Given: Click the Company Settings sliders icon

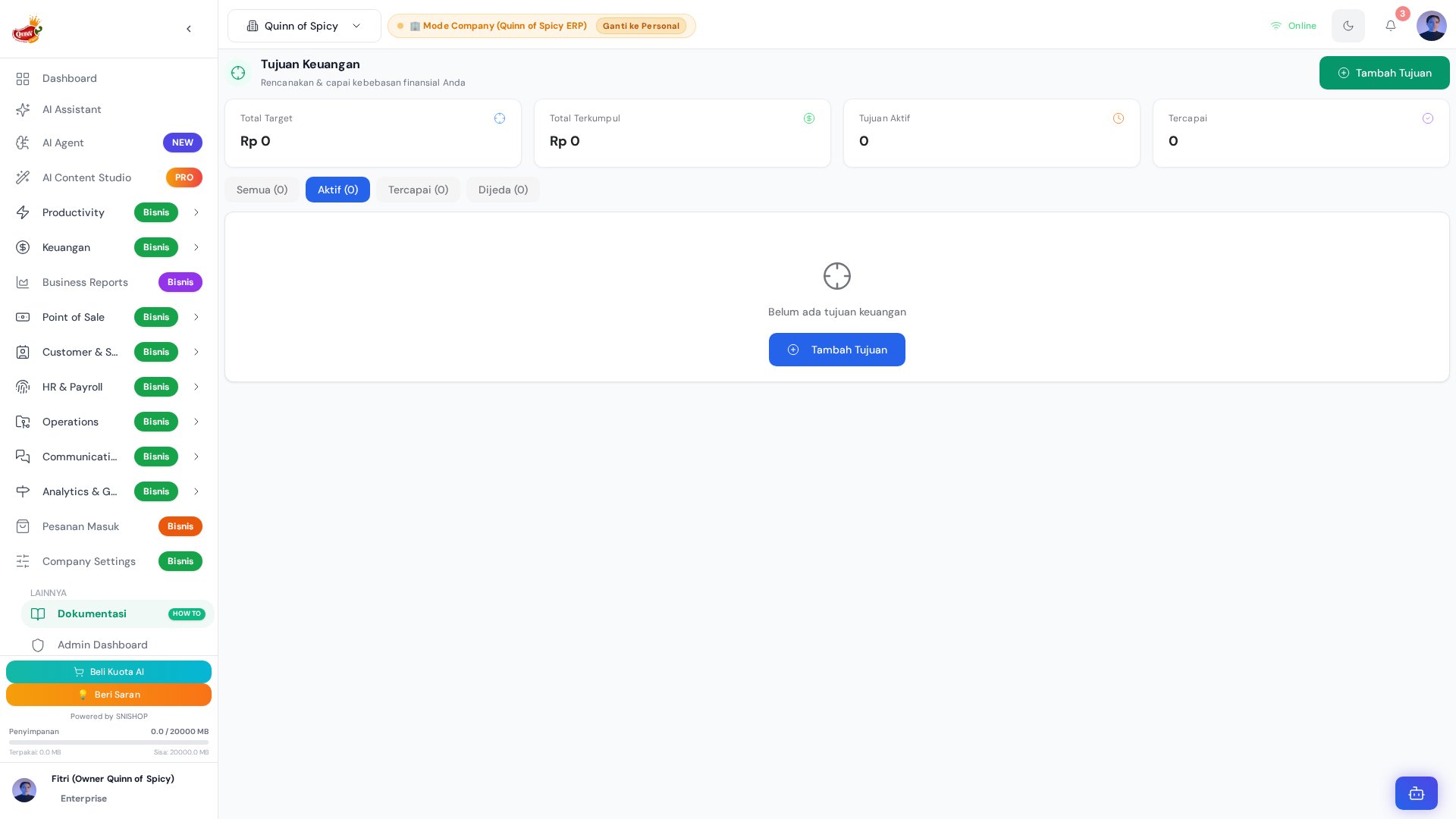Looking at the screenshot, I should (x=23, y=561).
